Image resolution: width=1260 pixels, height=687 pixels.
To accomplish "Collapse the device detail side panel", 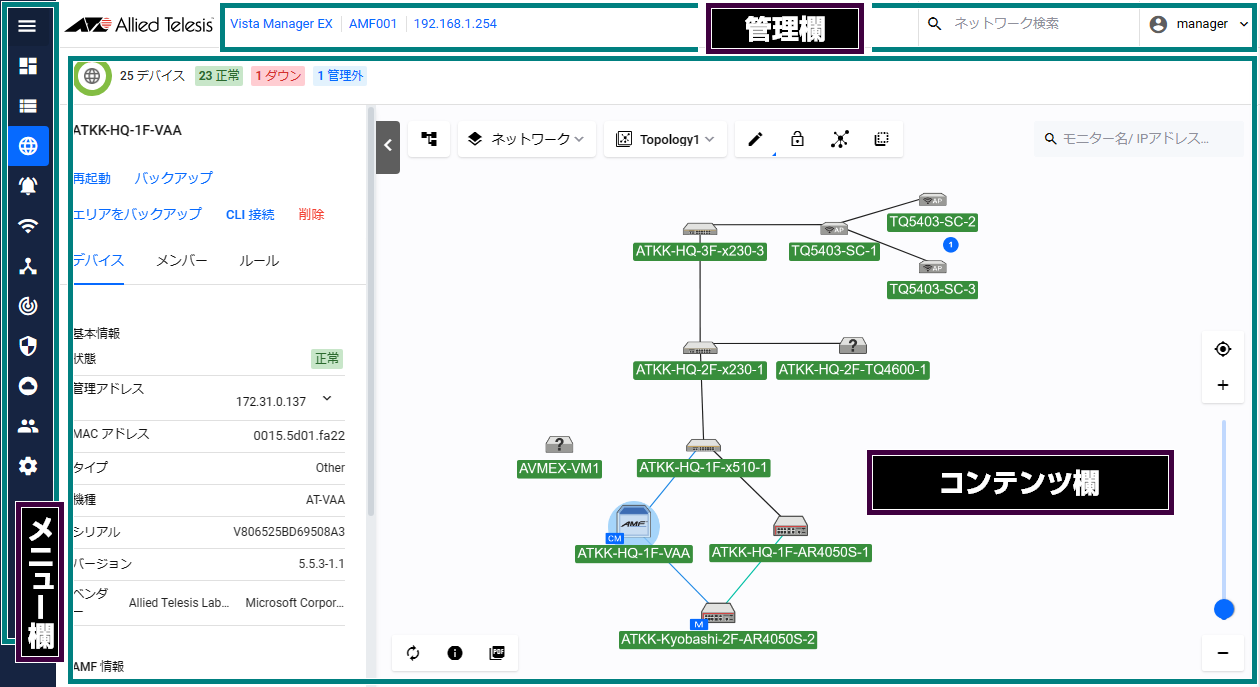I will (x=388, y=146).
